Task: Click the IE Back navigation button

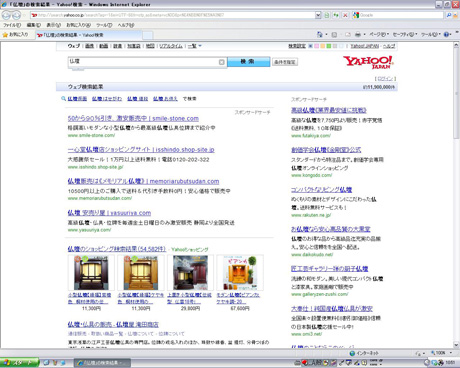Action: click(6, 15)
